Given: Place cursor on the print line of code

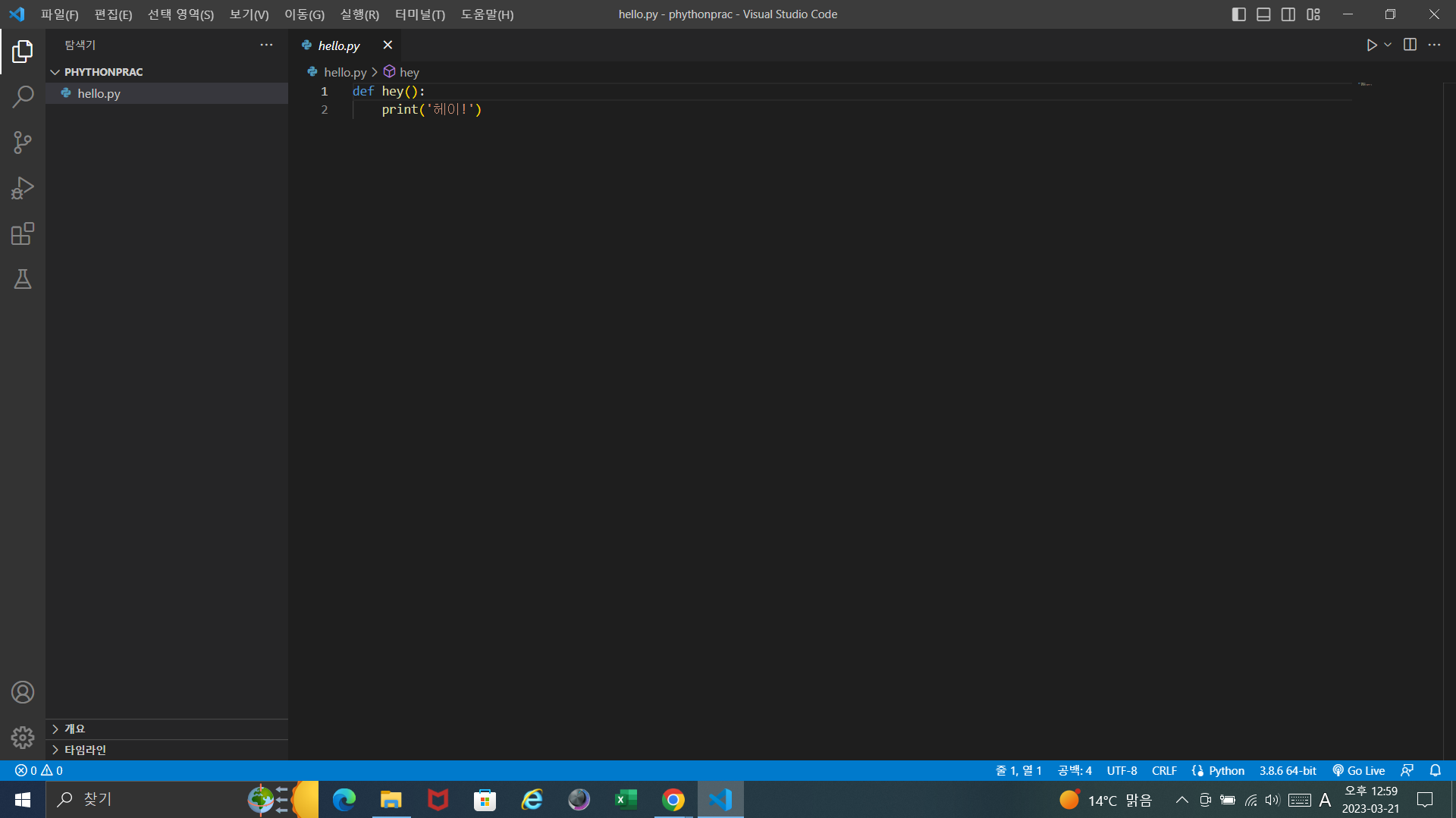Looking at the screenshot, I should click(x=431, y=110).
